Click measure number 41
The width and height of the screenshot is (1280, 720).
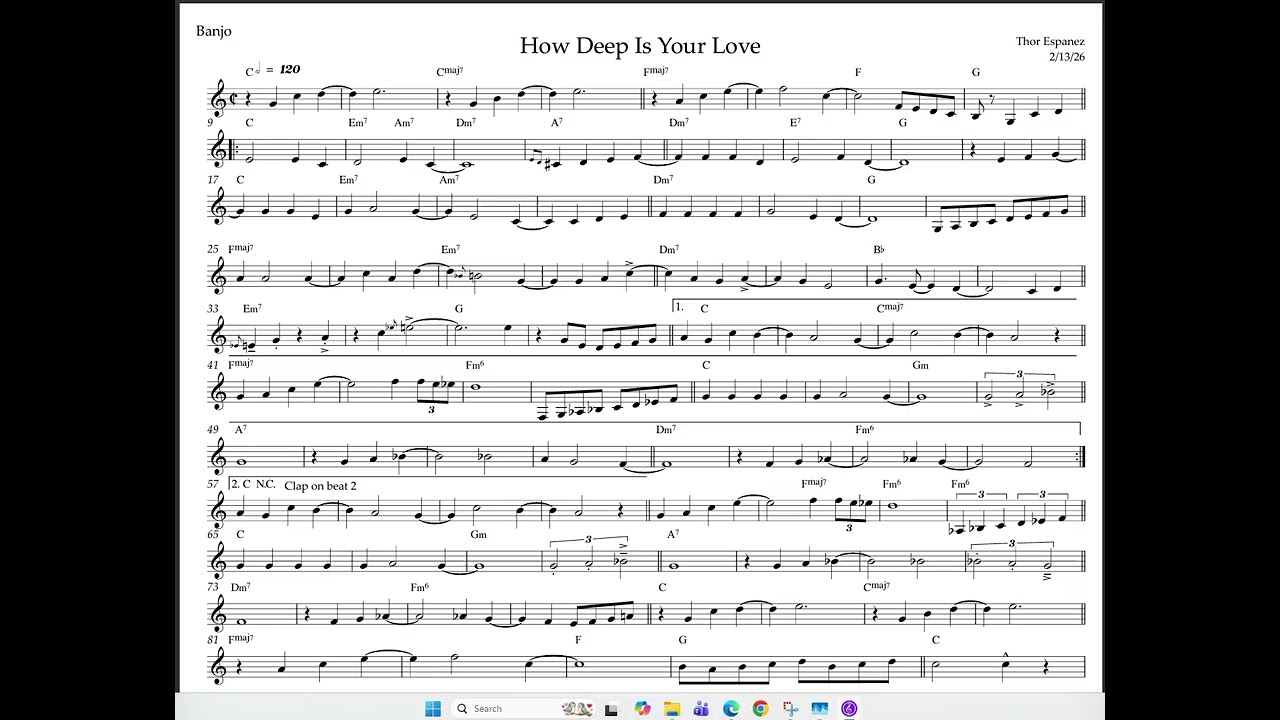tap(213, 366)
